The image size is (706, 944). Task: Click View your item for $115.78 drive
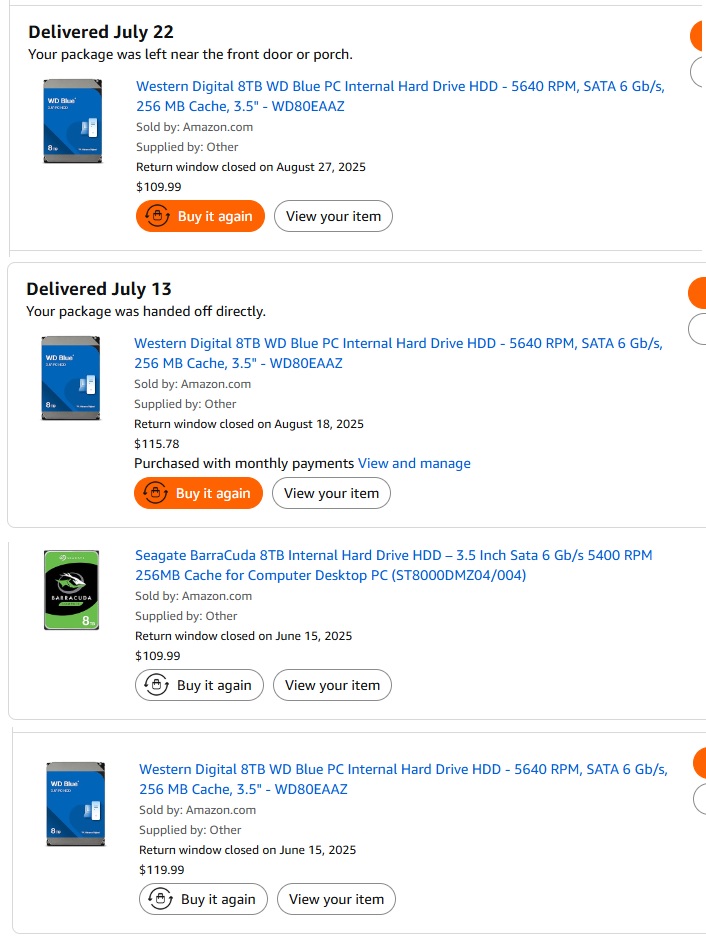click(x=331, y=493)
